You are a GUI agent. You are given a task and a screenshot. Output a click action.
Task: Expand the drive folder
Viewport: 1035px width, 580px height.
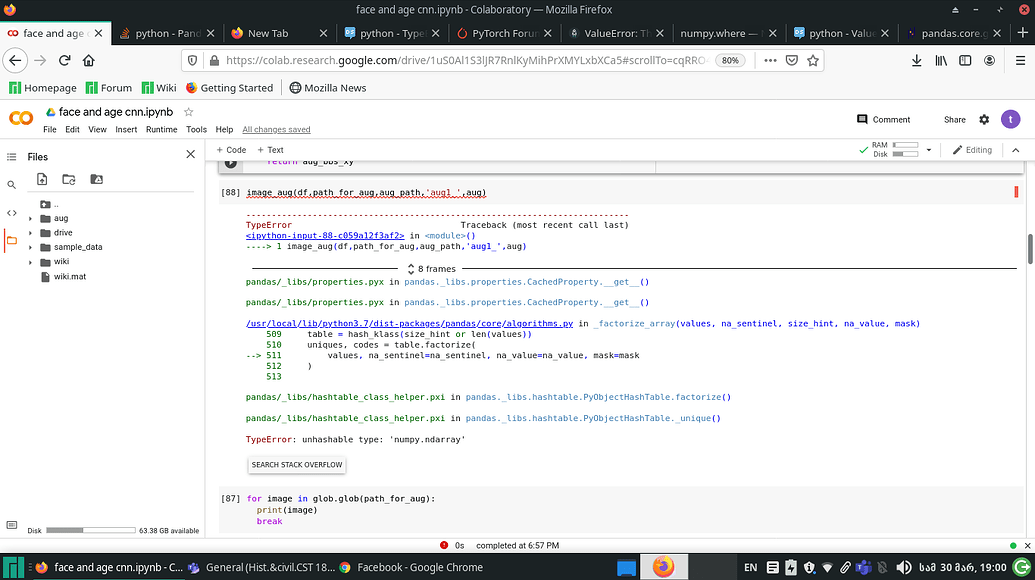pyautogui.click(x=29, y=232)
